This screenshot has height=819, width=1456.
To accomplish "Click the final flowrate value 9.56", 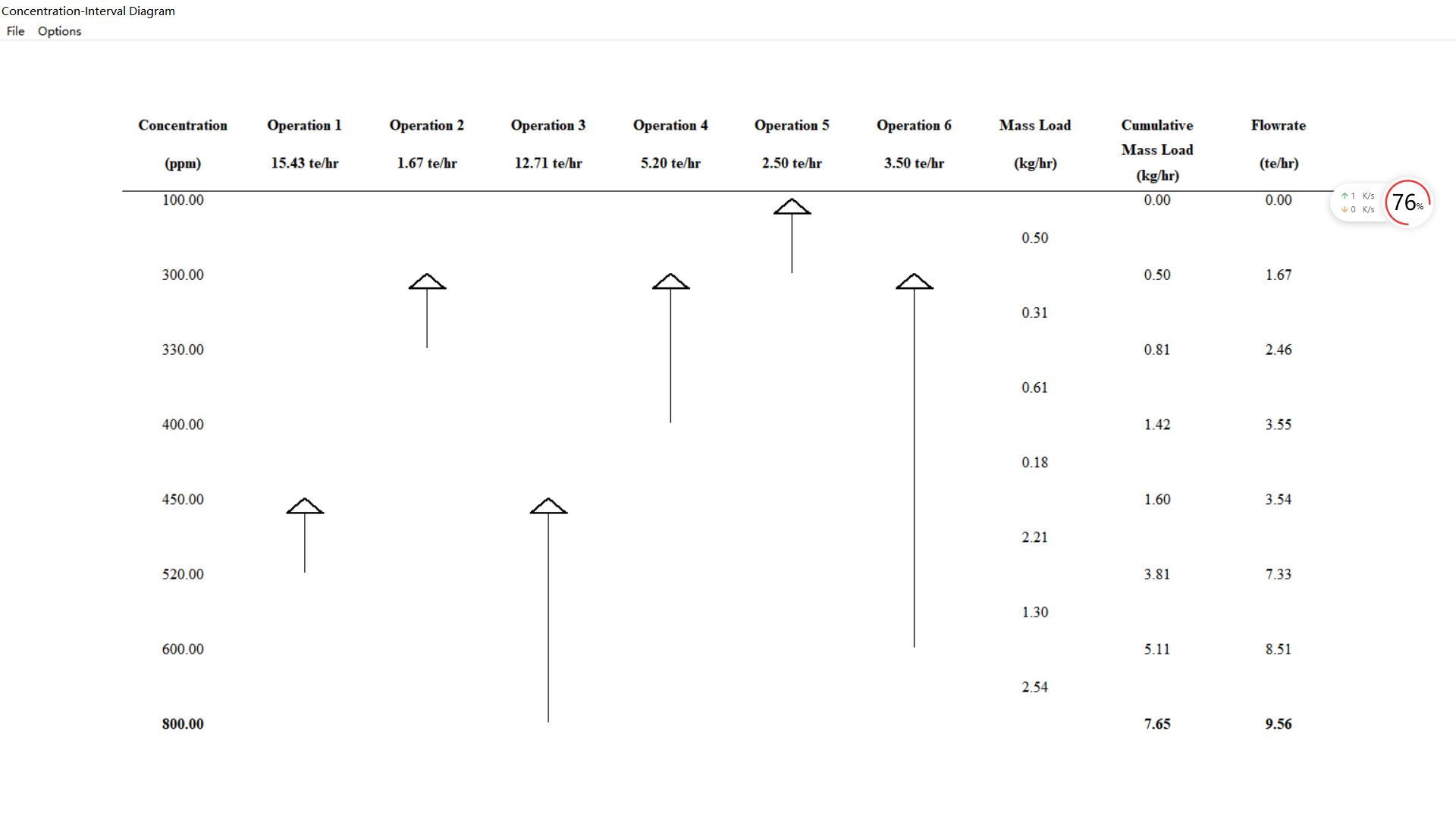I will pyautogui.click(x=1278, y=723).
